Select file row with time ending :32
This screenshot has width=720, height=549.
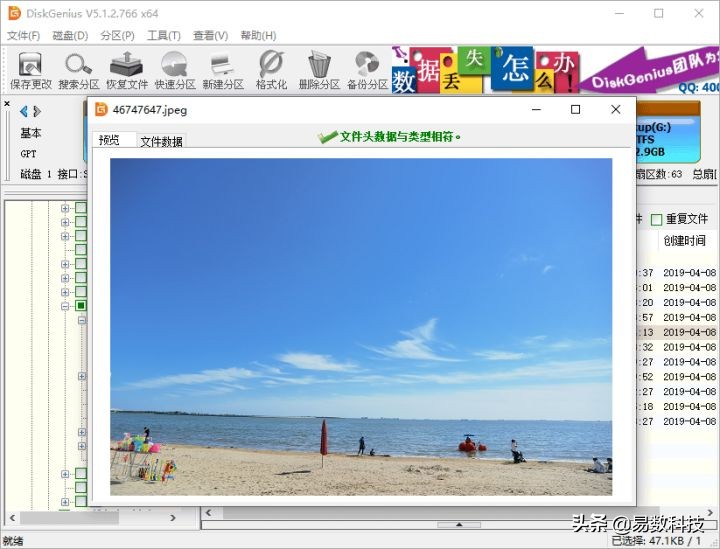pos(678,347)
